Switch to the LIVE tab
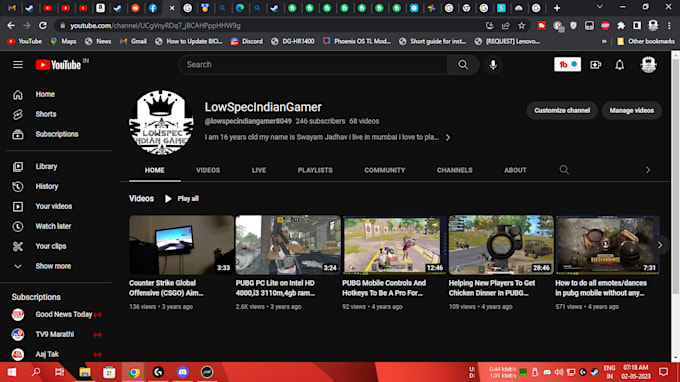 click(x=259, y=170)
